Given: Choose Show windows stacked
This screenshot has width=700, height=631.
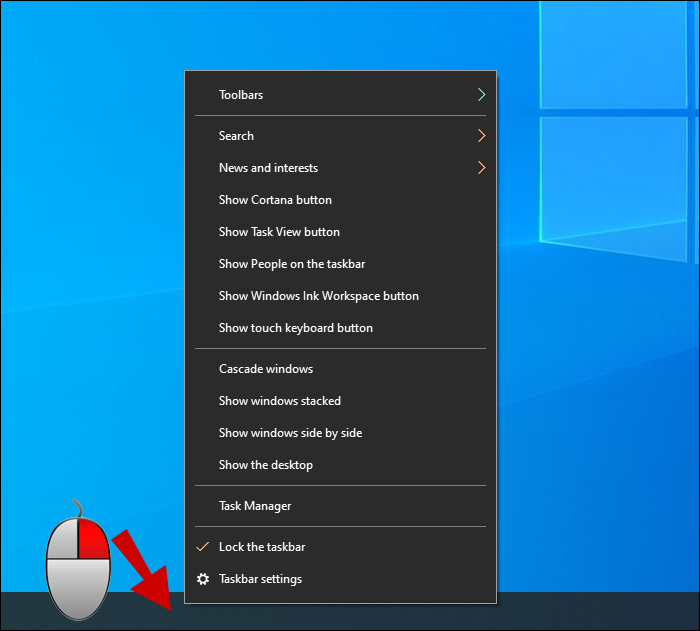Looking at the screenshot, I should point(279,401).
